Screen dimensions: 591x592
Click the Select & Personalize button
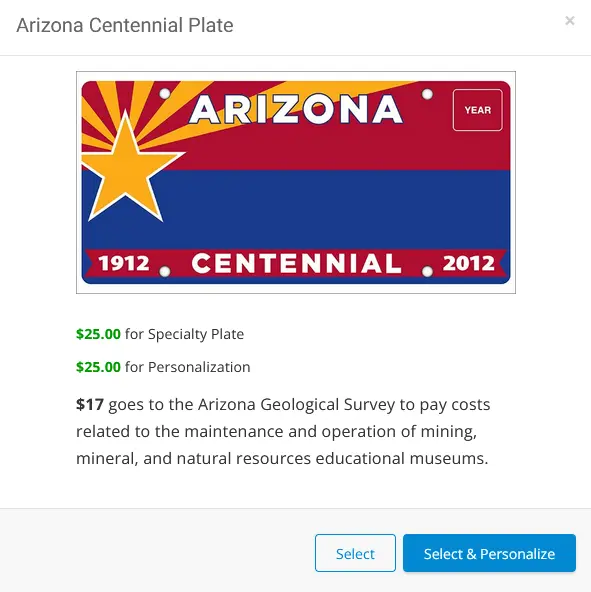(489, 553)
